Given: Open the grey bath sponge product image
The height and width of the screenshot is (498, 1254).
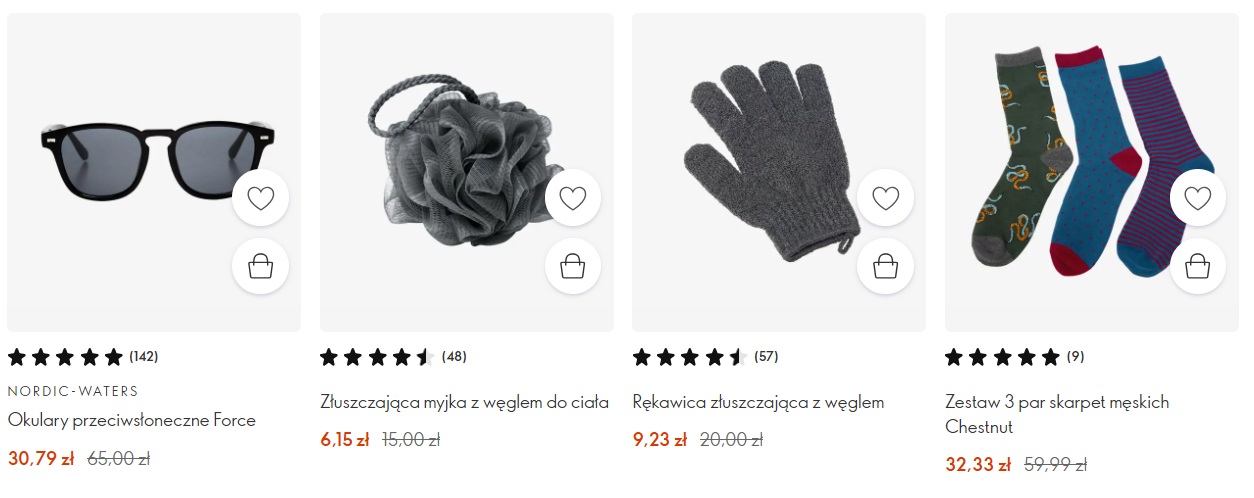Looking at the screenshot, I should tap(467, 172).
